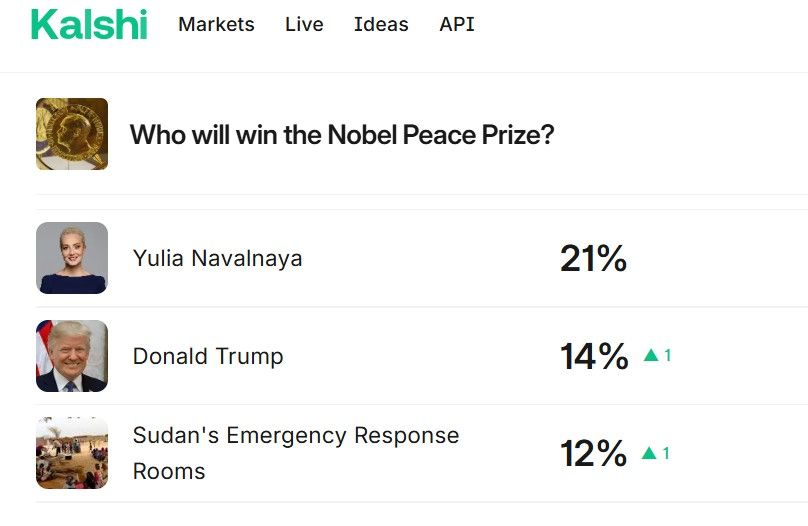Open the API link
The width and height of the screenshot is (808, 526).
(457, 25)
